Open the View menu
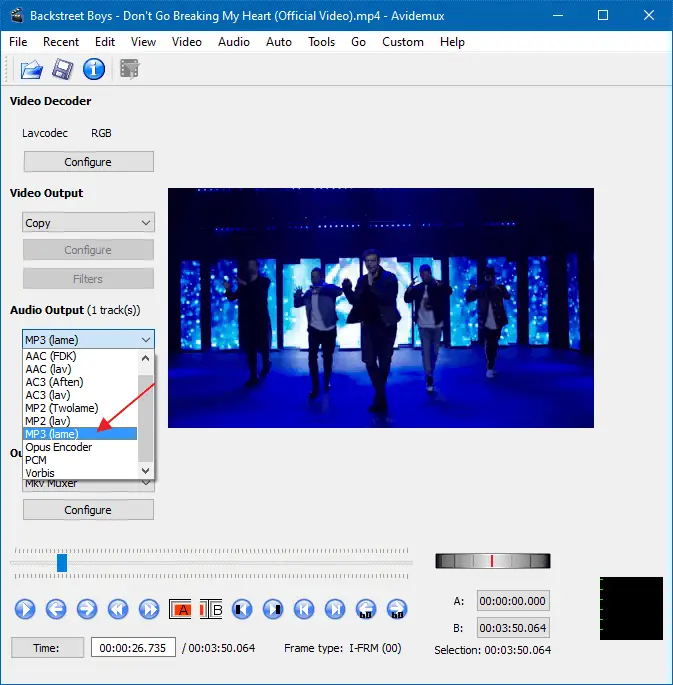 143,42
